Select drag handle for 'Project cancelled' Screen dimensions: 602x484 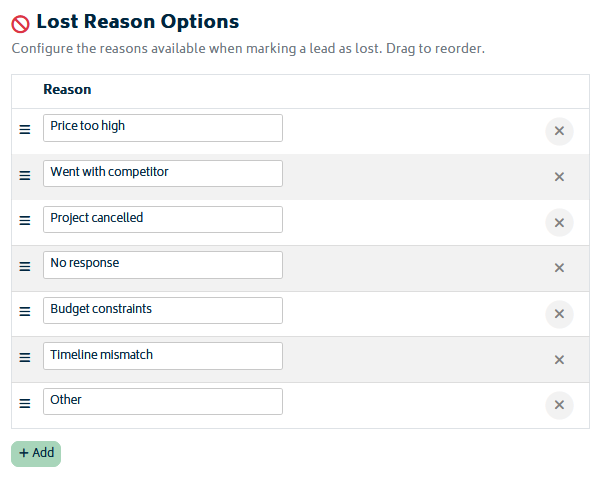tap(25, 221)
